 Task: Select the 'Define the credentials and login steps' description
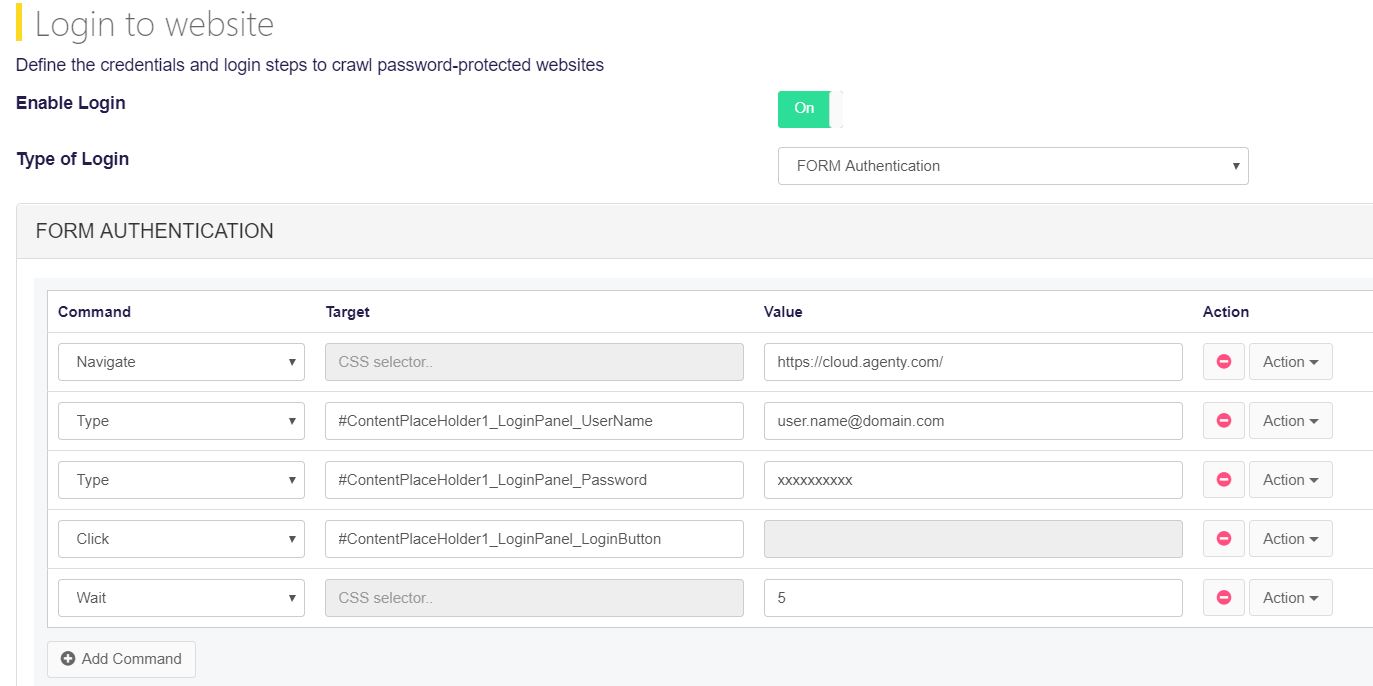click(310, 65)
